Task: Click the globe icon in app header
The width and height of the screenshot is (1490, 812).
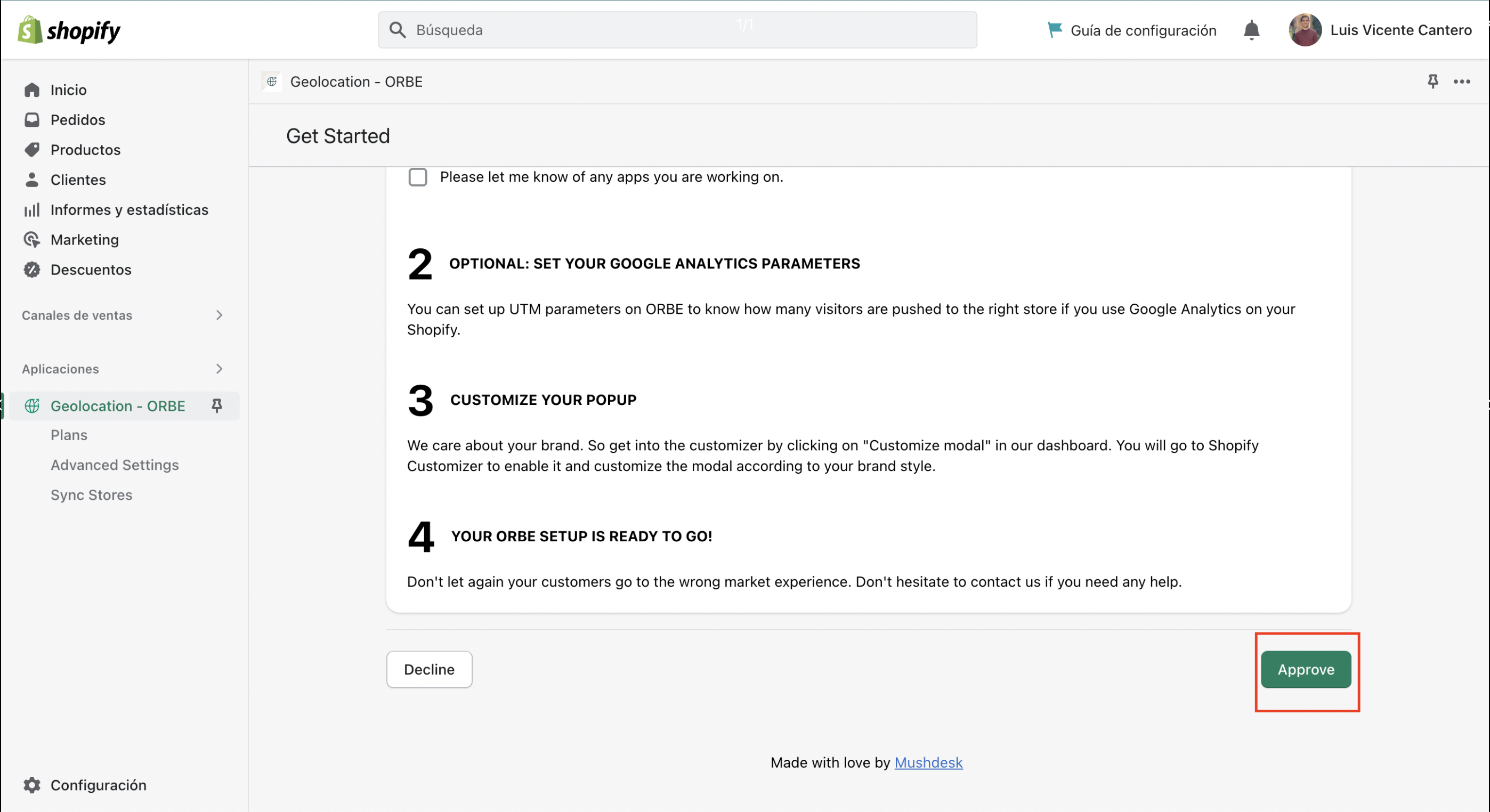Action: point(272,82)
